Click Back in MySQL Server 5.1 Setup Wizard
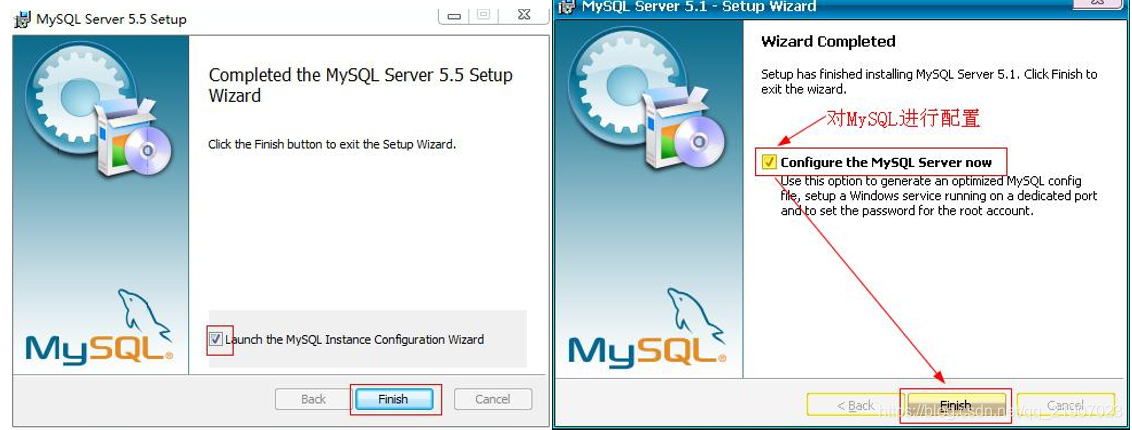 [855, 405]
